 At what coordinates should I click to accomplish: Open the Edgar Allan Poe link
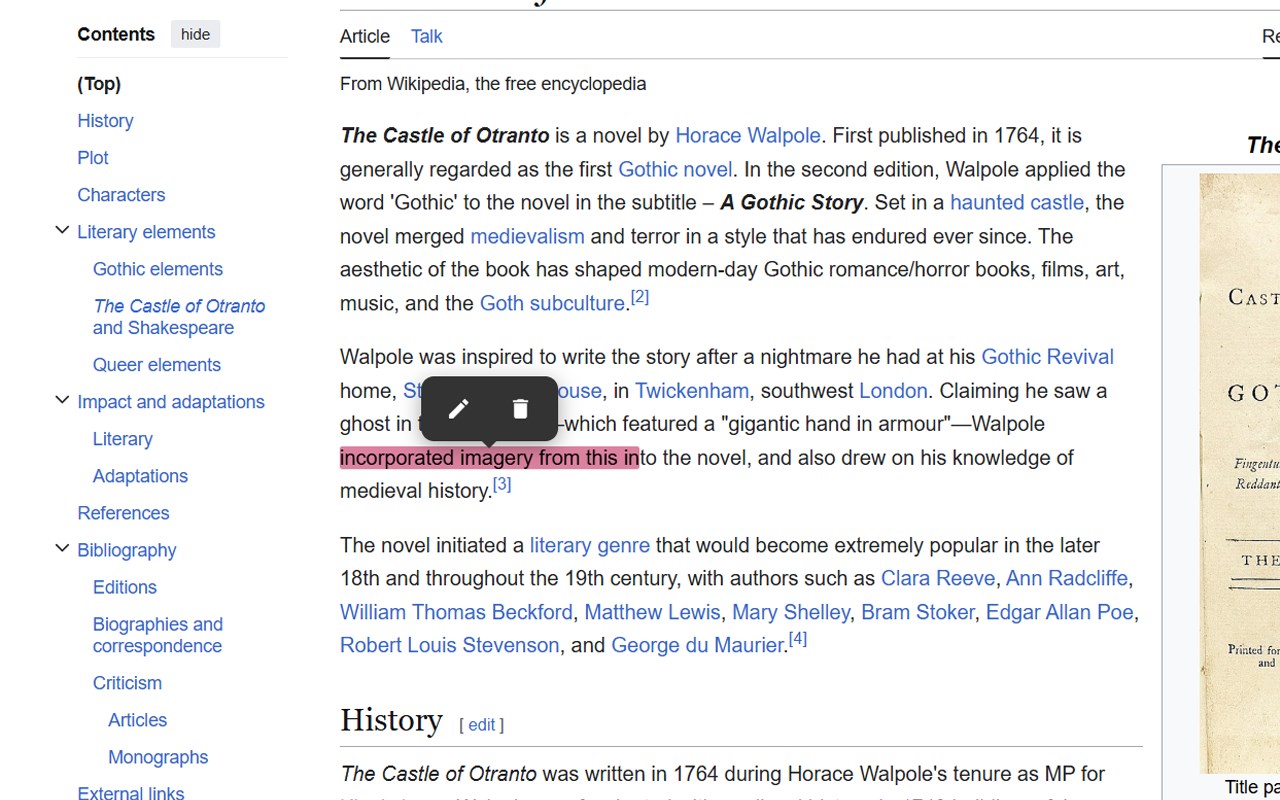tap(1060, 612)
